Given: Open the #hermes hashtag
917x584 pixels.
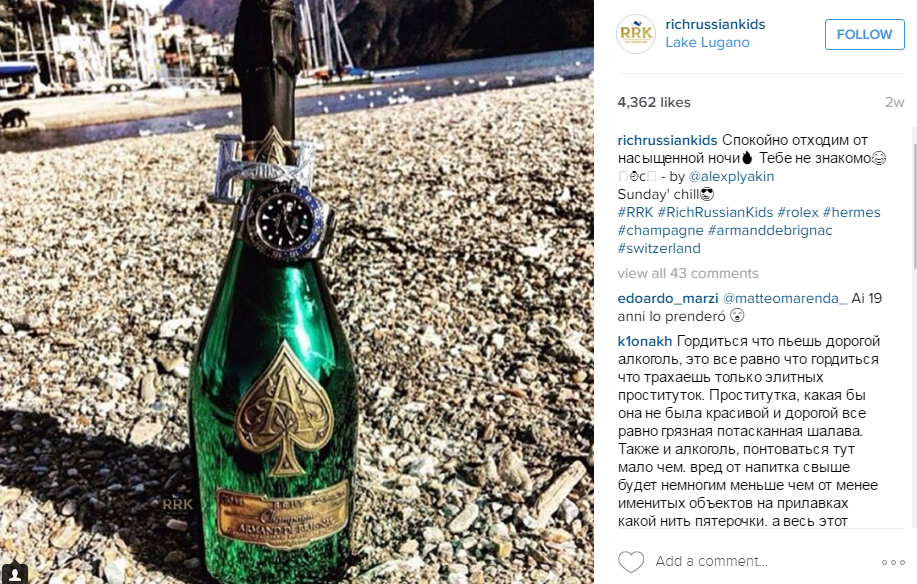Looking at the screenshot, I should (x=852, y=212).
